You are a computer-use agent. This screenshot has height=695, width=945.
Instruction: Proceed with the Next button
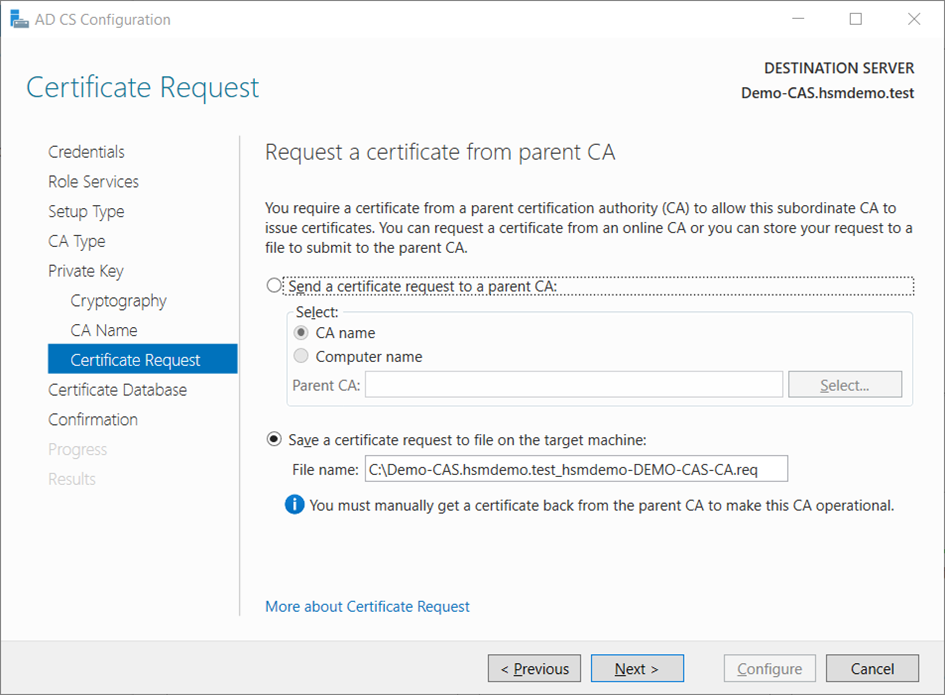[637, 669]
